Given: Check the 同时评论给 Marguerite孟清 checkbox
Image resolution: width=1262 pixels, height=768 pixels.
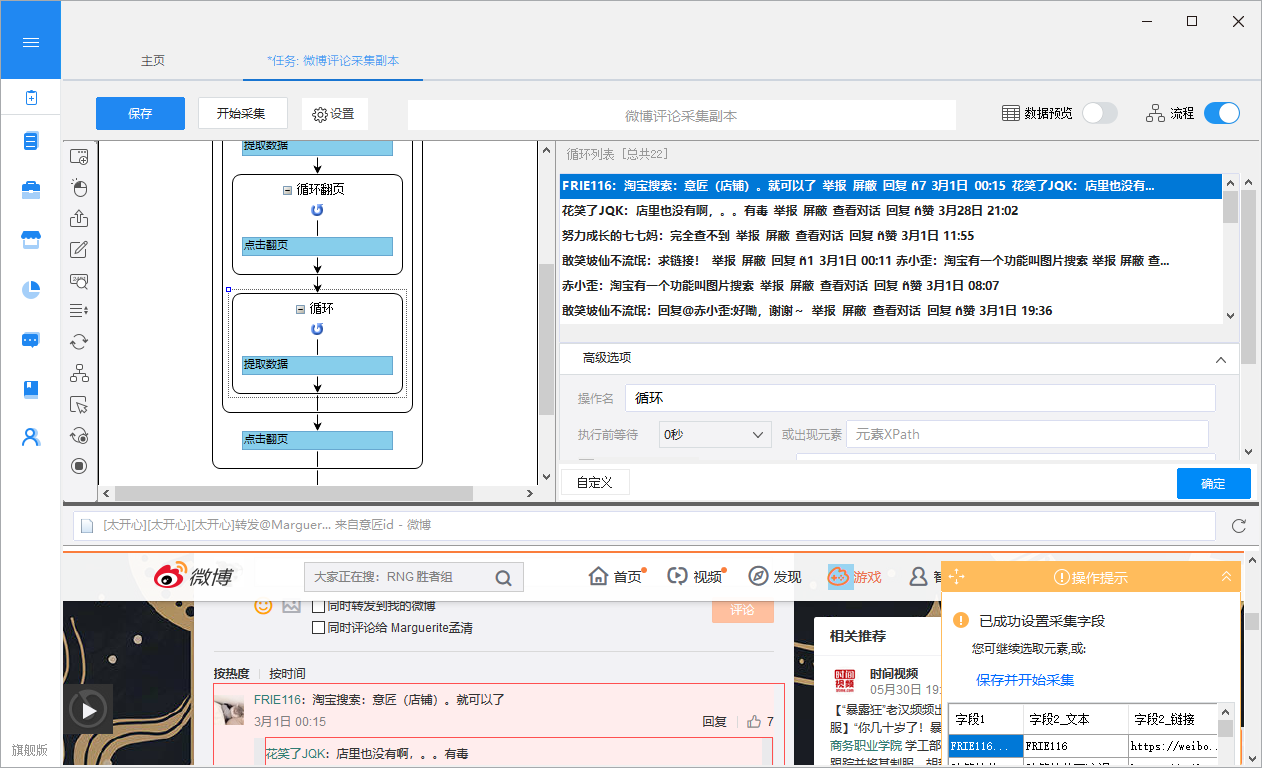Looking at the screenshot, I should 319,628.
